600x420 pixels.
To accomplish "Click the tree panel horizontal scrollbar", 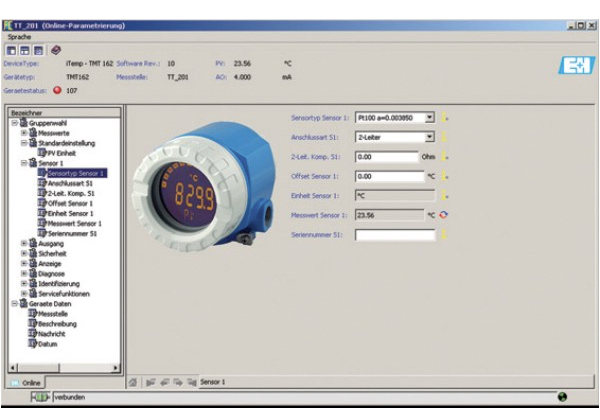I will pos(65,368).
